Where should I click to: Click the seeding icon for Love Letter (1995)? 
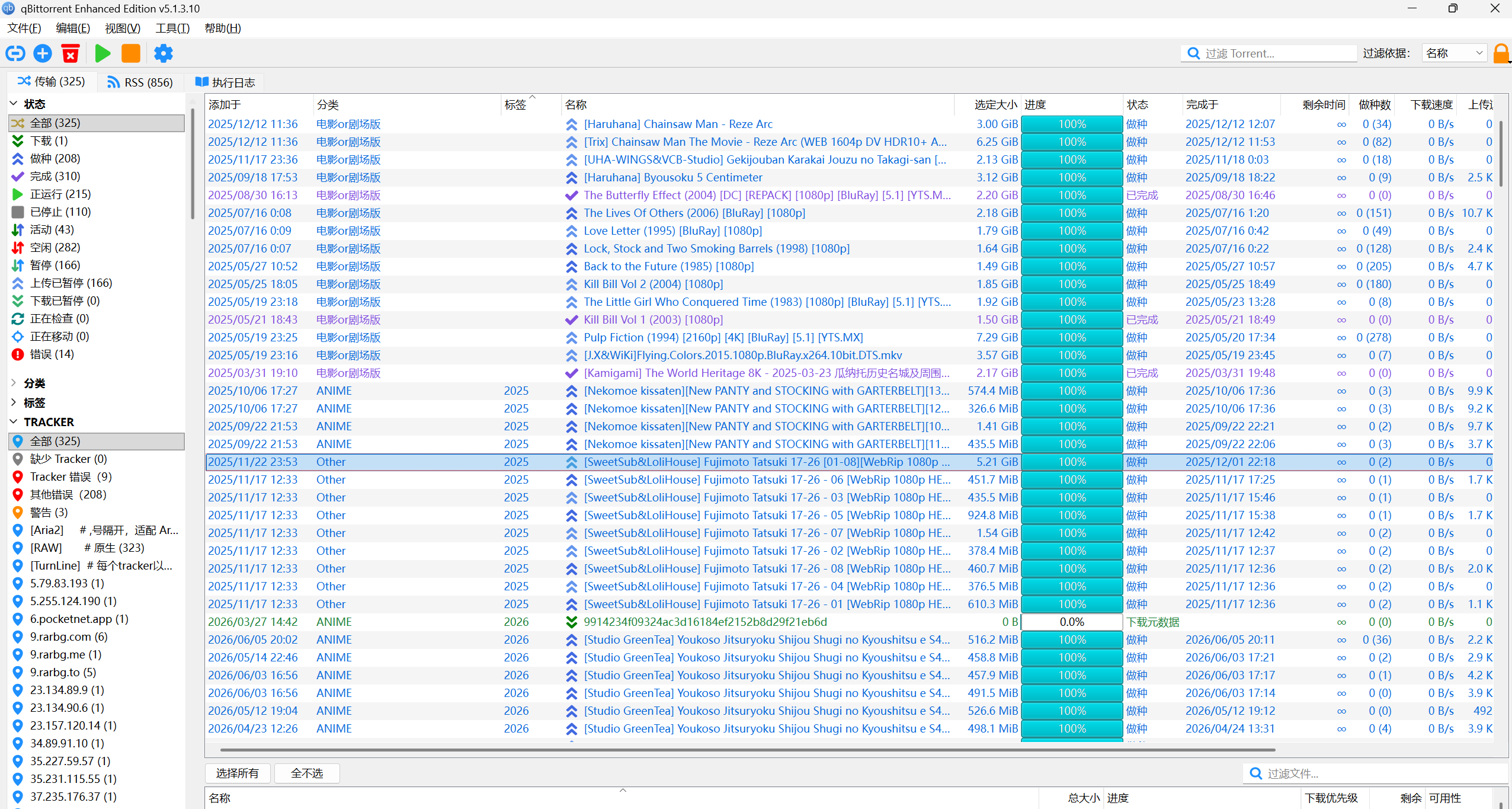click(x=571, y=231)
